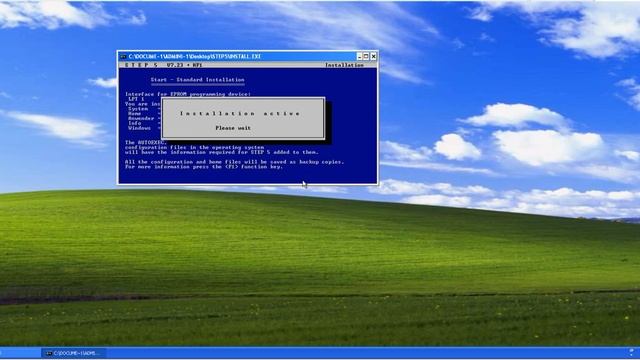
Task: Click the 'System' directory row
Action: point(144,109)
